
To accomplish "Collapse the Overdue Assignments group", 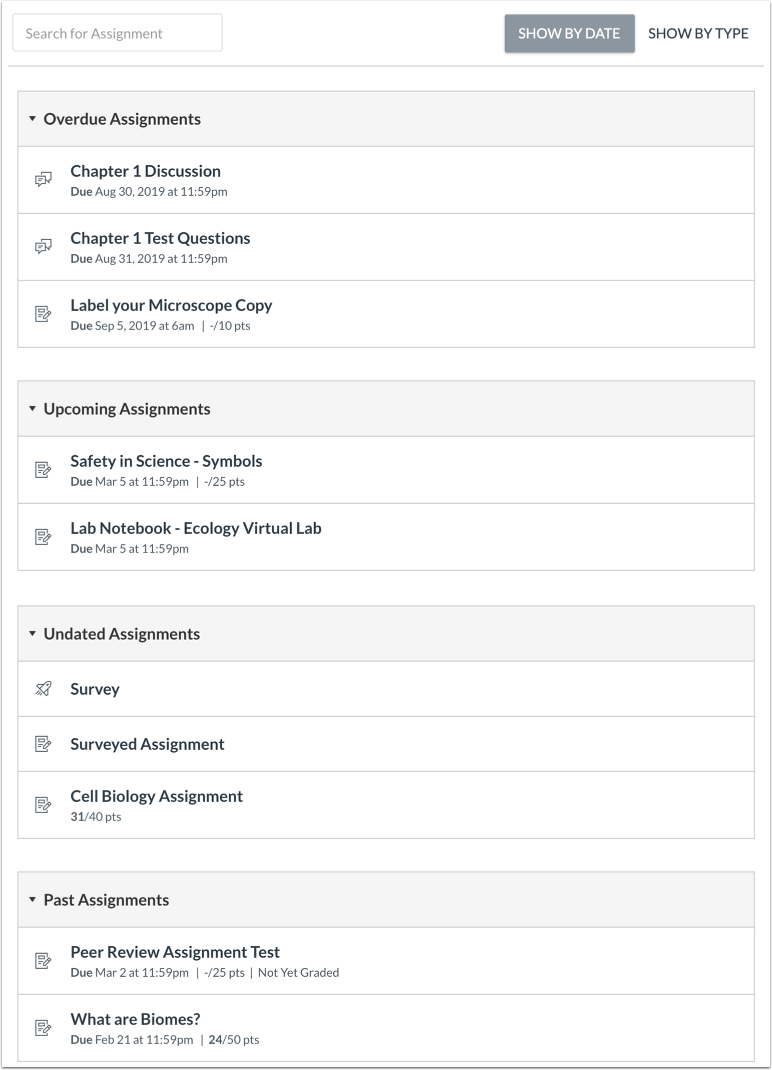I will point(32,119).
